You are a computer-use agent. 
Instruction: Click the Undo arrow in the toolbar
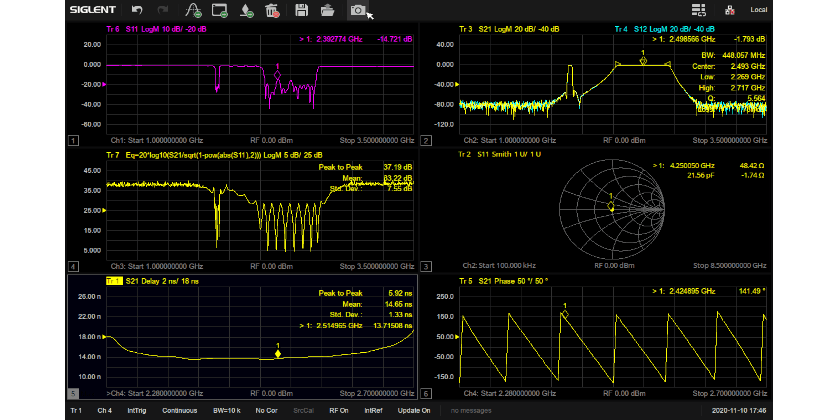click(x=137, y=10)
